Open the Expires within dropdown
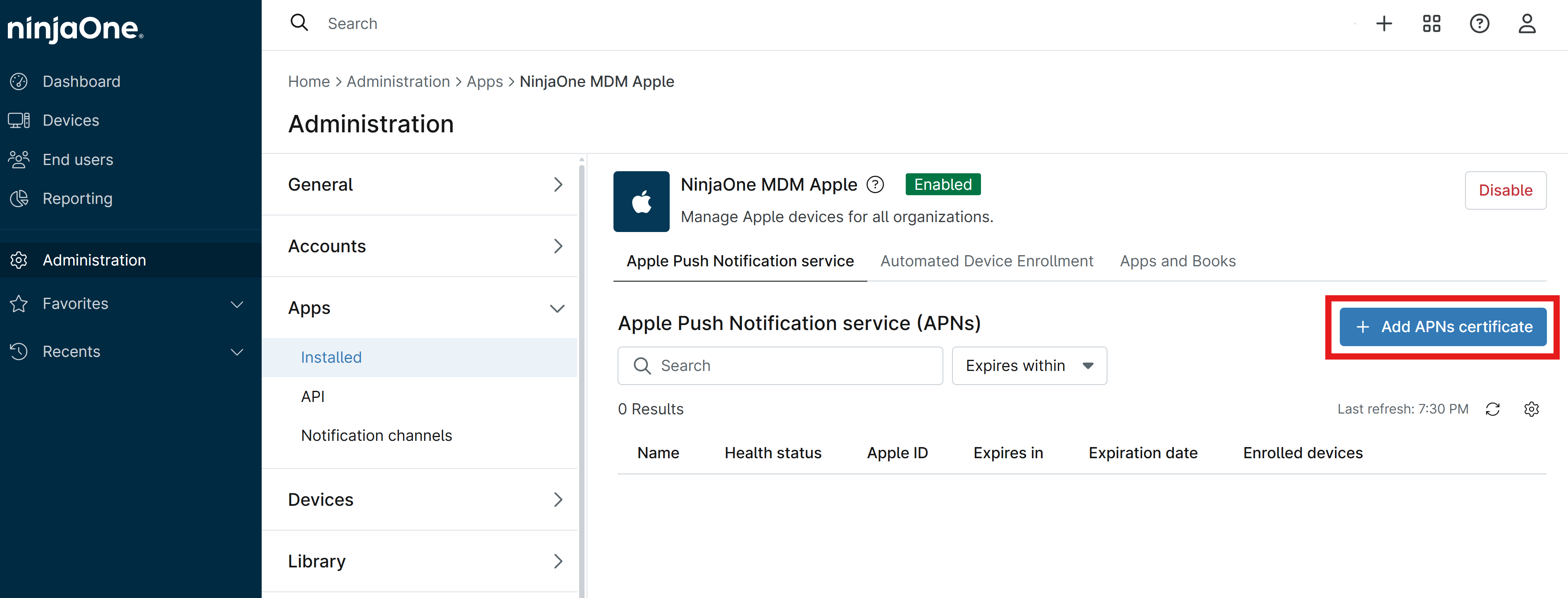This screenshot has width=1568, height=598. click(x=1029, y=366)
